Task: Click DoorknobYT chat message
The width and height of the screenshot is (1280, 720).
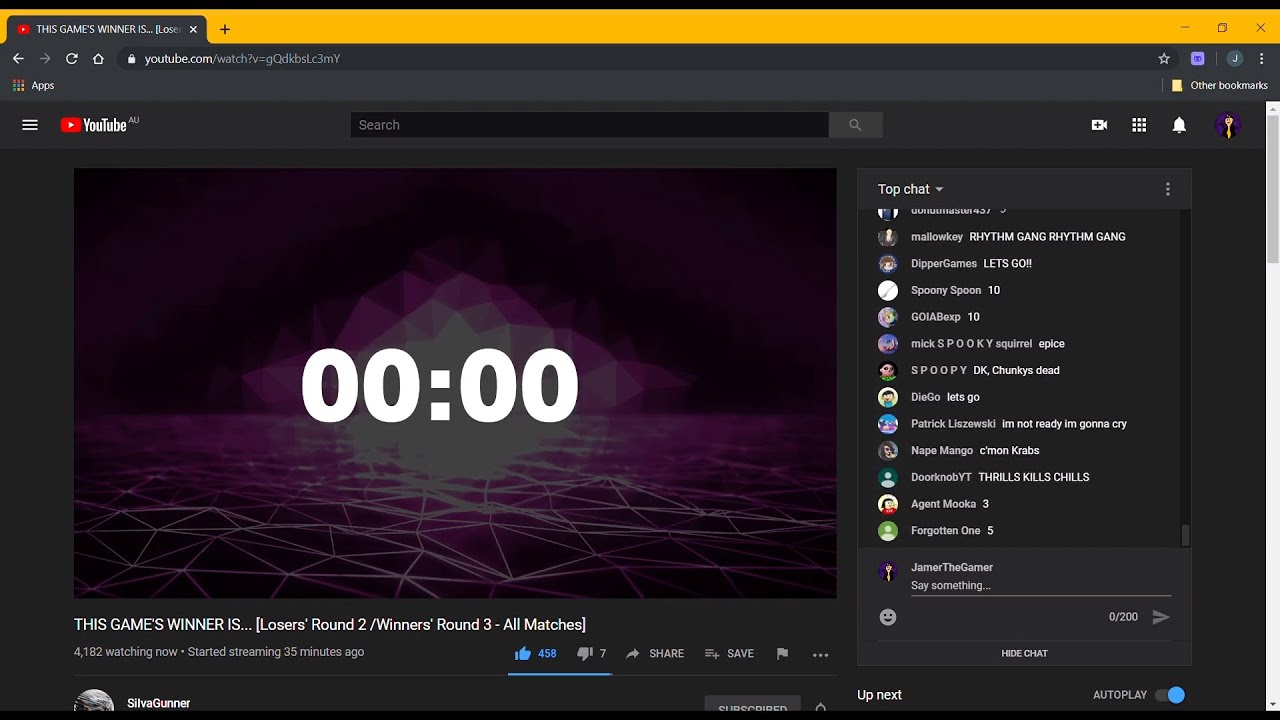Action: pyautogui.click(x=1034, y=478)
